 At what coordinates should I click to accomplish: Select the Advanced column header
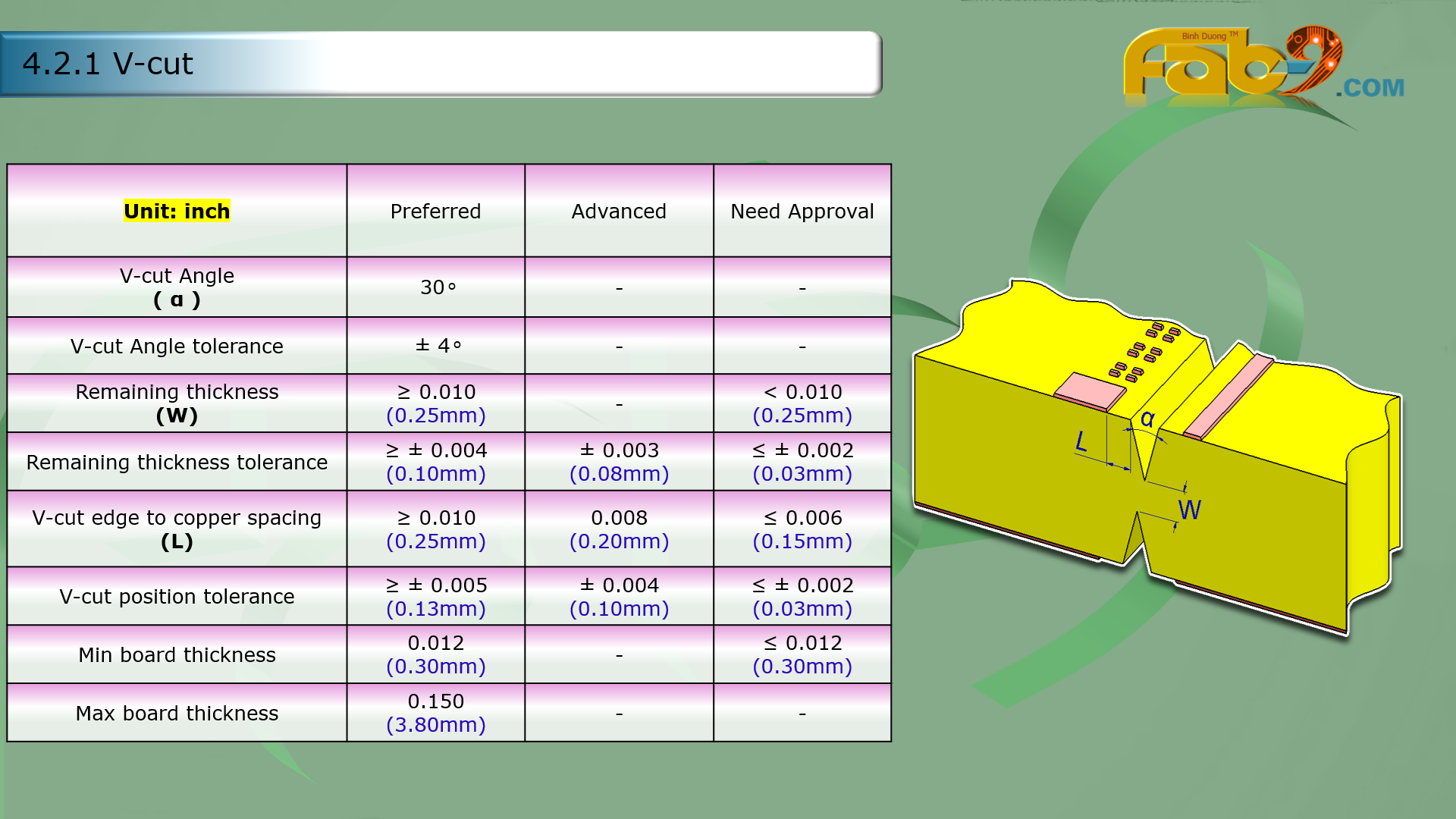click(x=619, y=211)
